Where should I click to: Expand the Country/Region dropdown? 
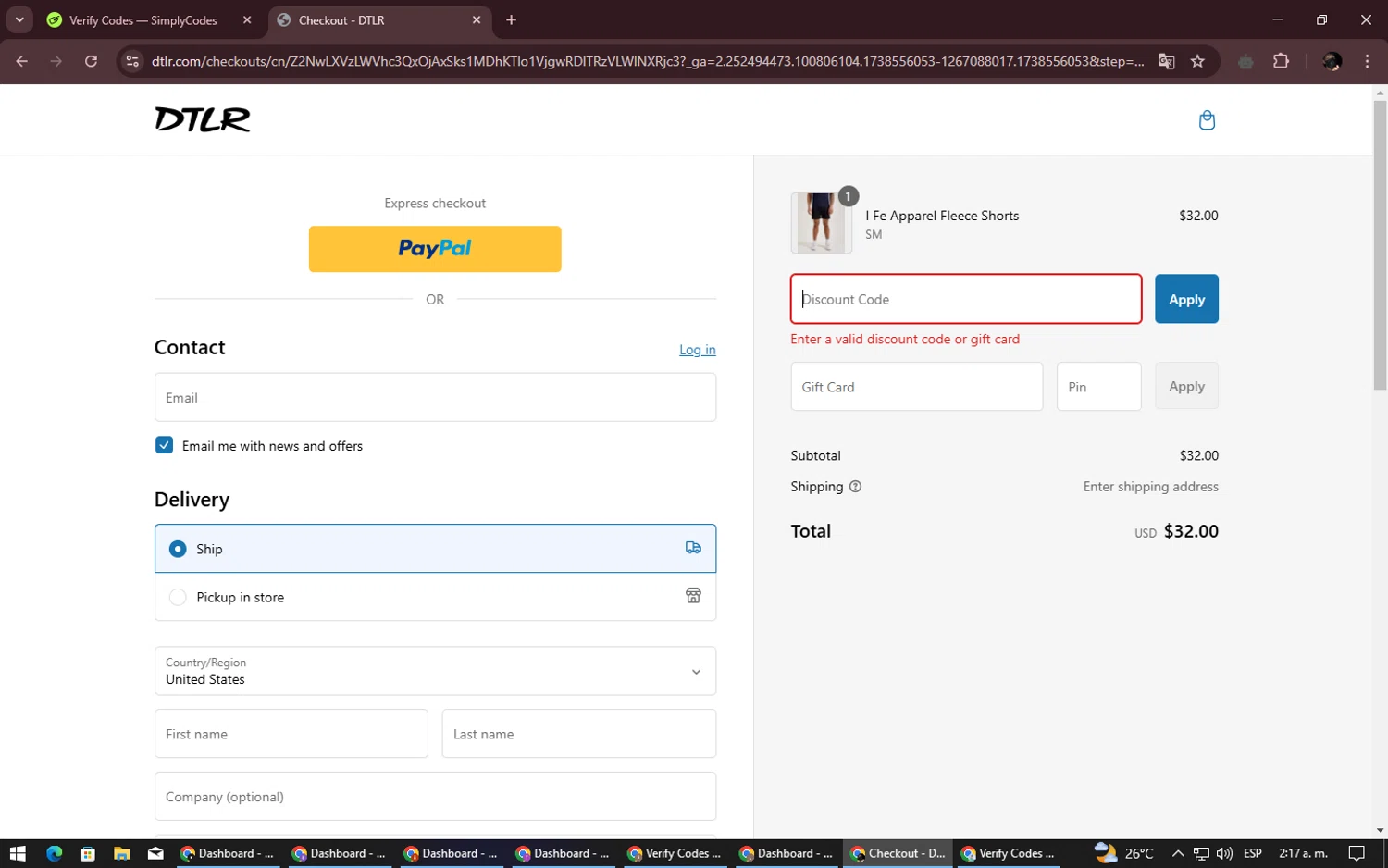click(x=435, y=671)
